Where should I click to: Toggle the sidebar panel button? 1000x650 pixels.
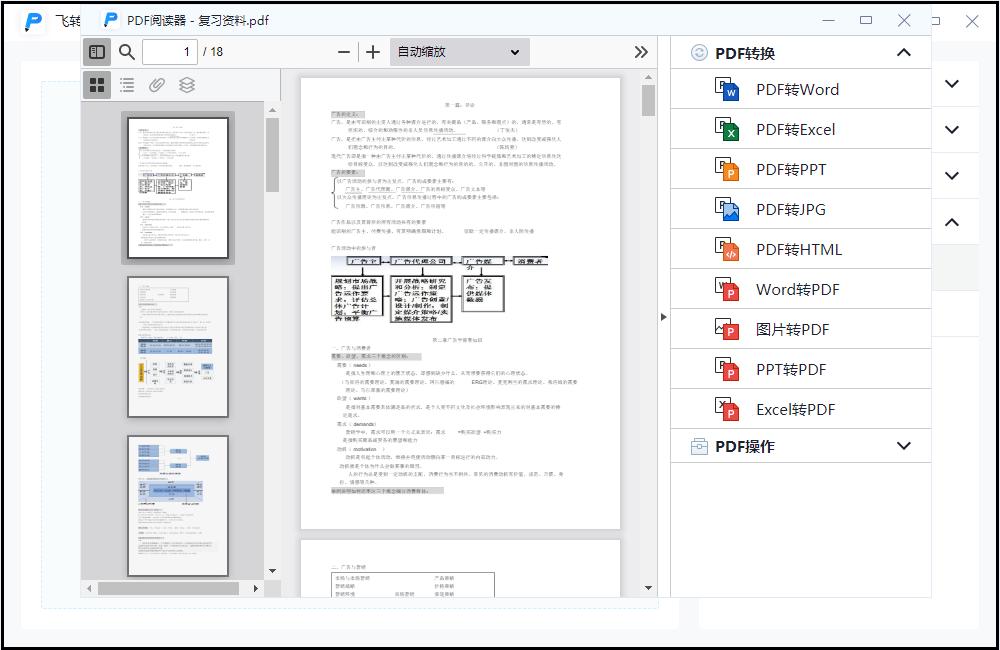coord(97,52)
